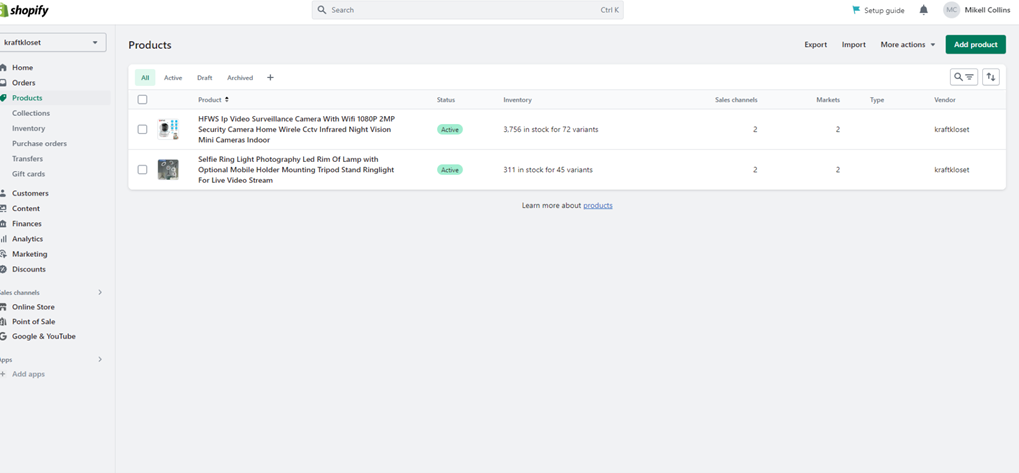Click the Setup guide flag icon
1019x473 pixels.
tap(856, 10)
